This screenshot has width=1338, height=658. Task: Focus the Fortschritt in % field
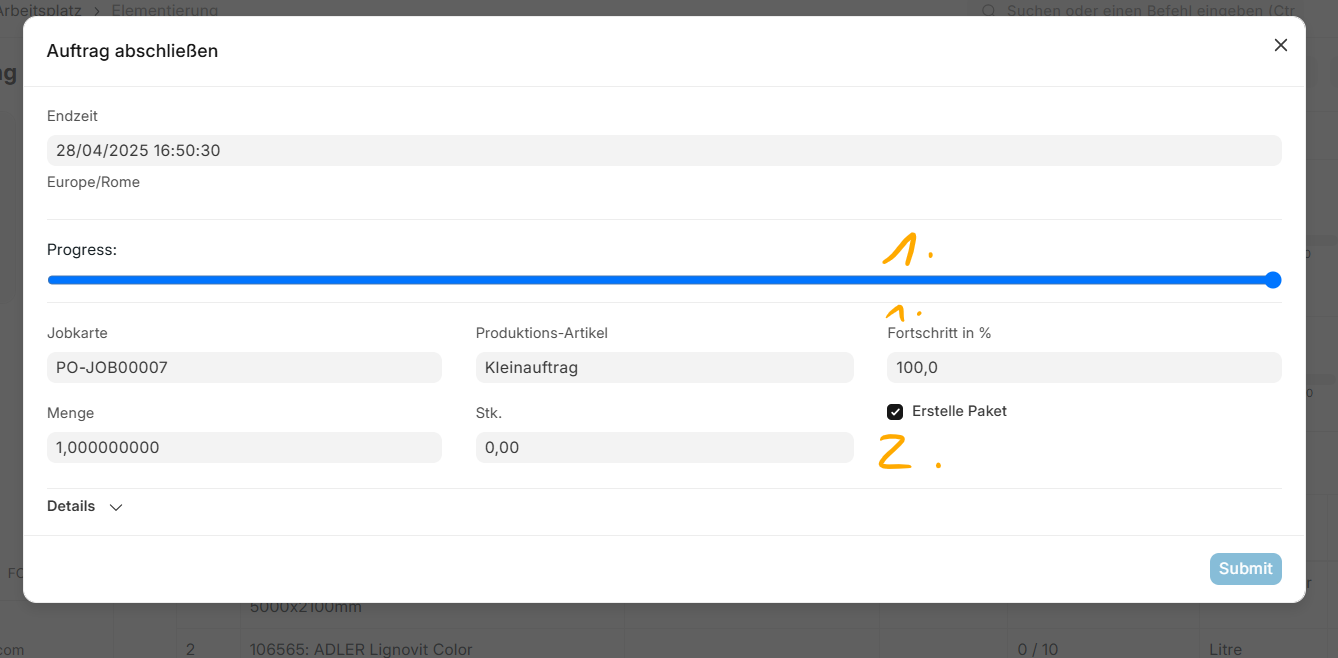click(x=1083, y=367)
